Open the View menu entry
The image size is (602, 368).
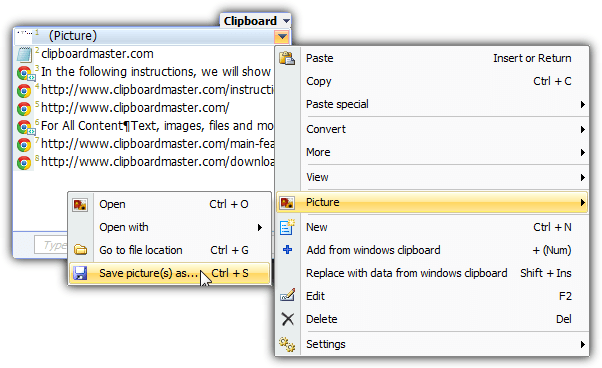tap(432, 177)
